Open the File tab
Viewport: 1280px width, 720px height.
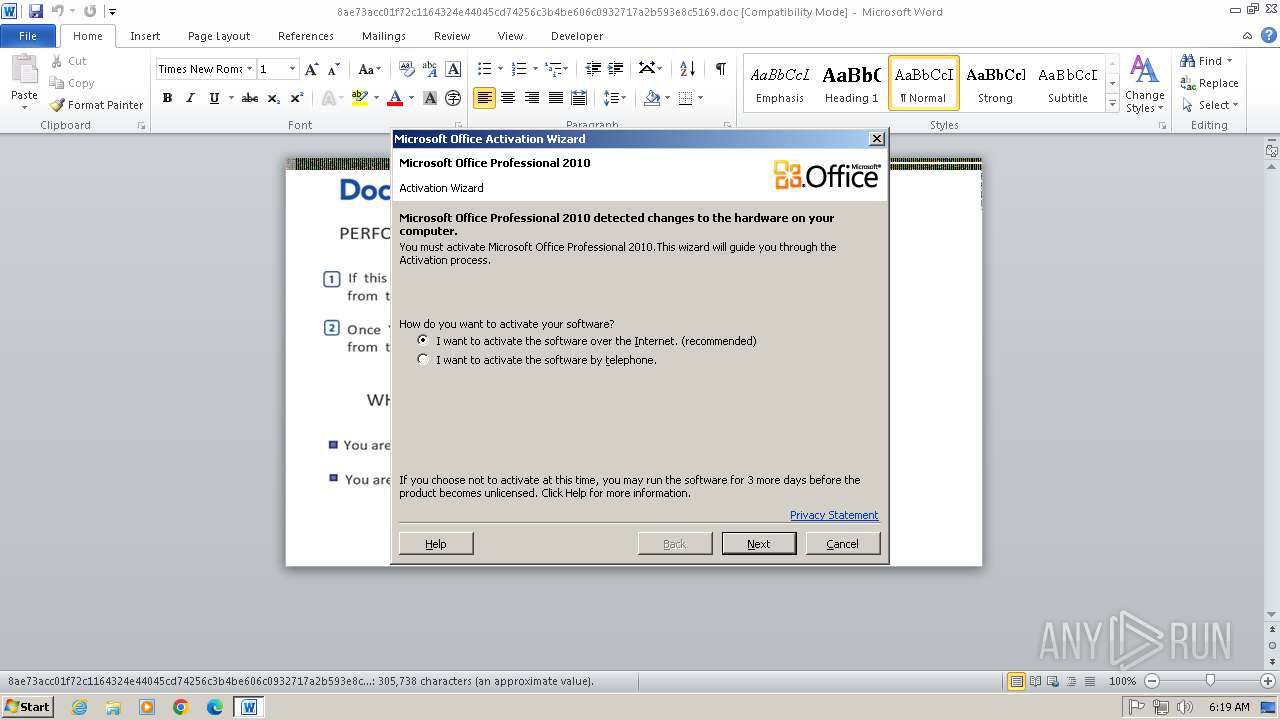[28, 36]
